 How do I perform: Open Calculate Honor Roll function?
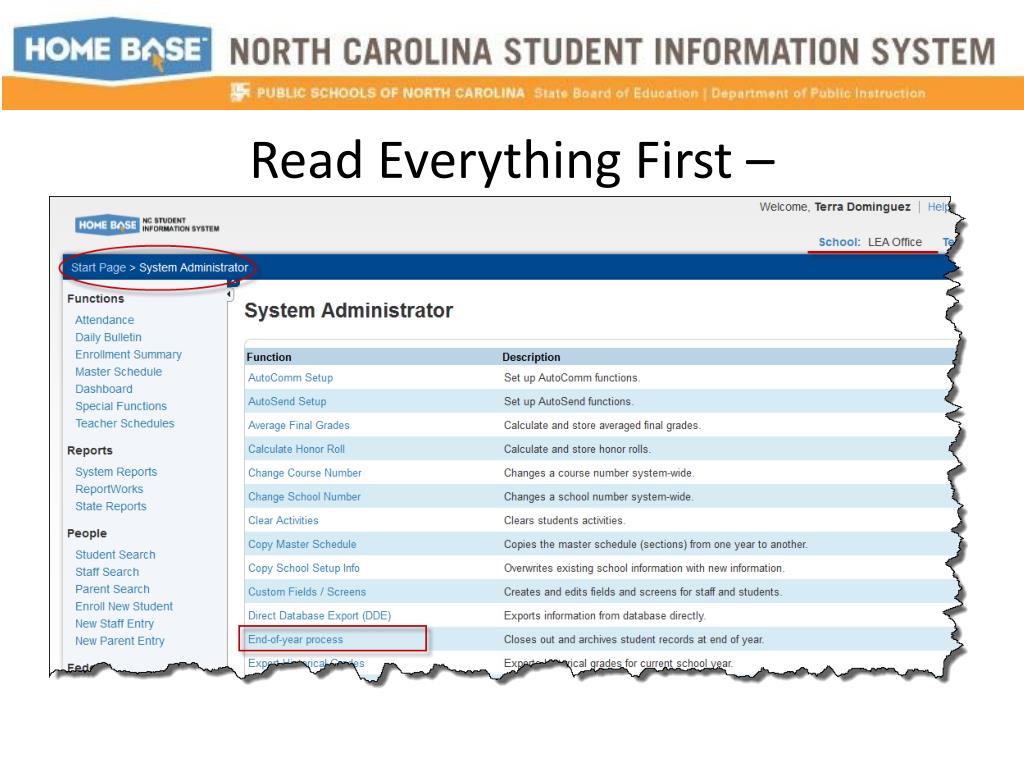296,449
